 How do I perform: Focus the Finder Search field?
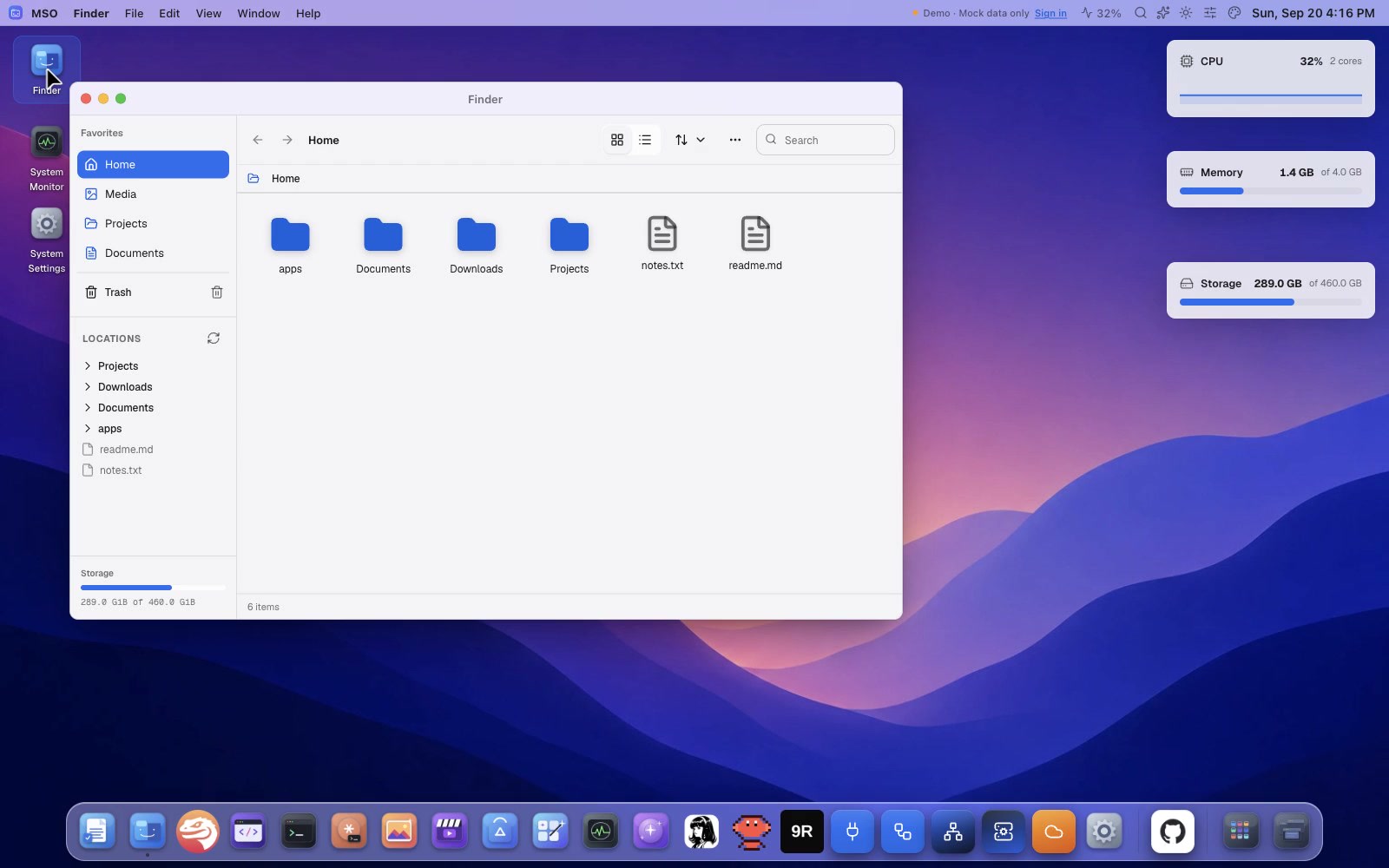click(x=826, y=140)
